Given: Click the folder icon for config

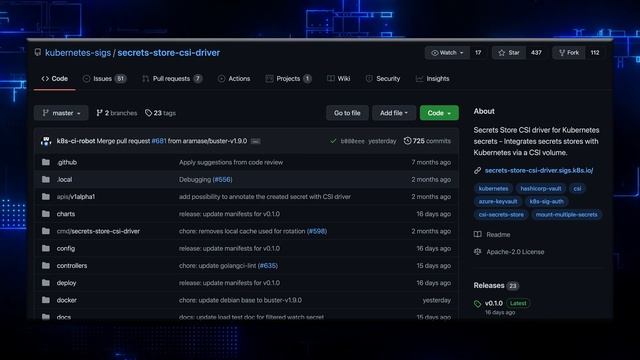Looking at the screenshot, I should tap(46, 248).
